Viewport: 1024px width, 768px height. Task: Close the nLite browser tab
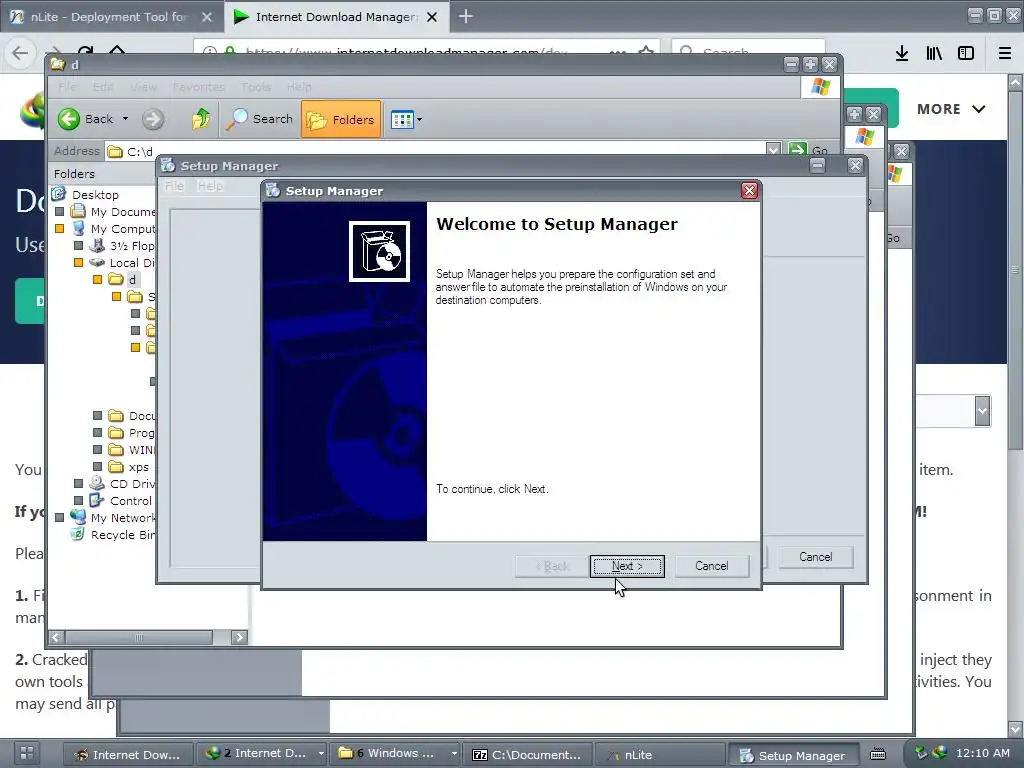click(x=206, y=17)
